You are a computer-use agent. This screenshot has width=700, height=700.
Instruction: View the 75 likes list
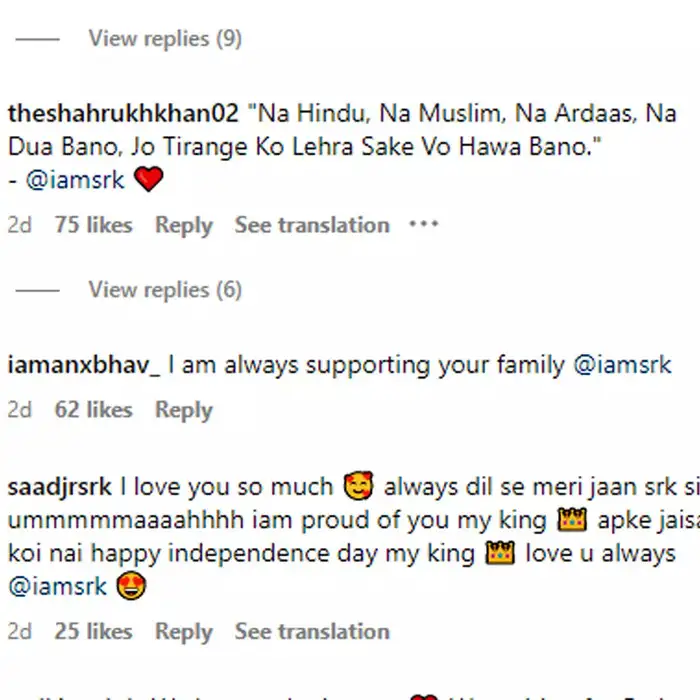click(93, 225)
